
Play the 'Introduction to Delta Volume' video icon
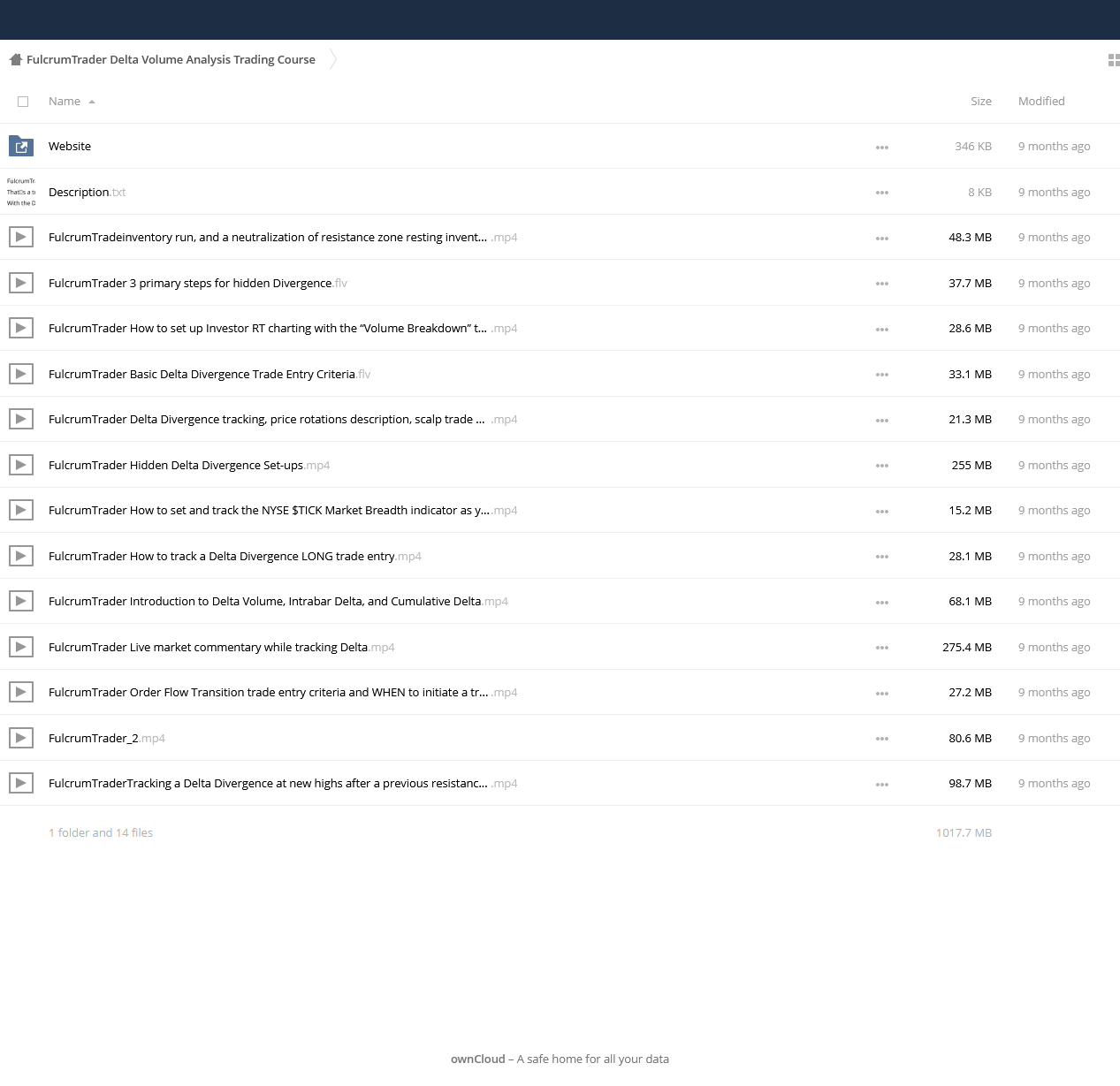coord(21,601)
